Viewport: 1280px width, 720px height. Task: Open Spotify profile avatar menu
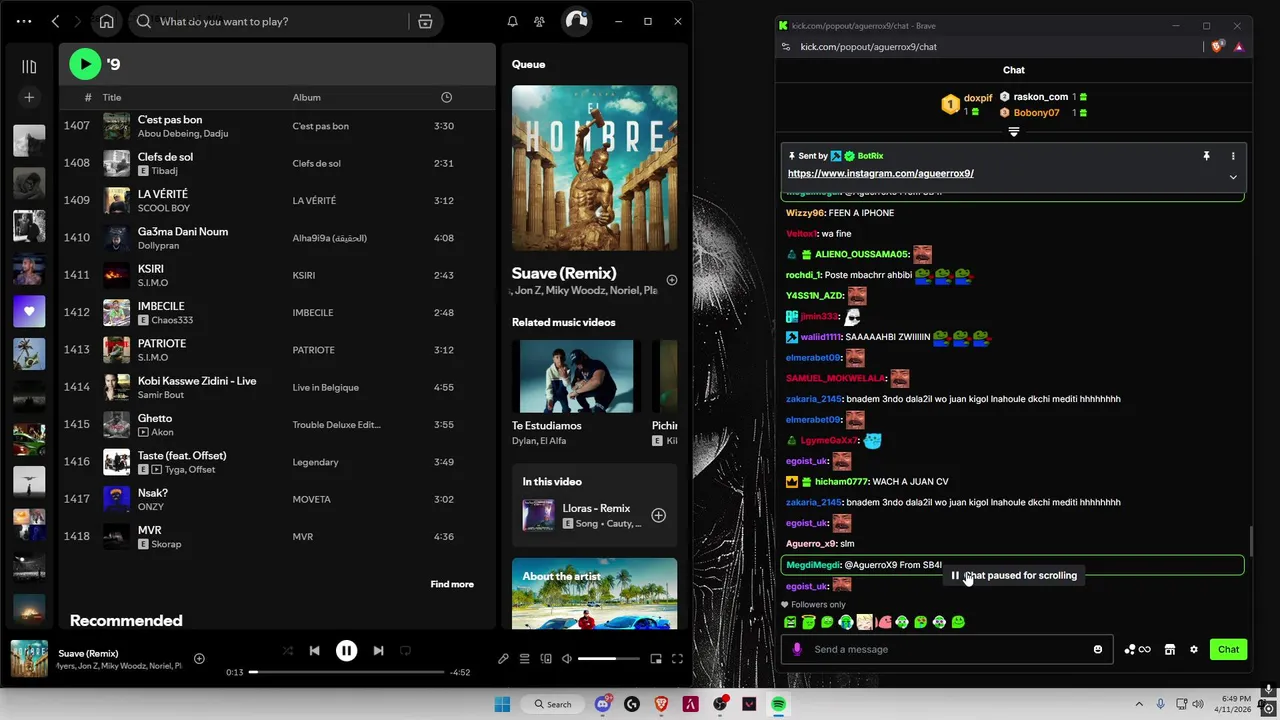tap(576, 21)
